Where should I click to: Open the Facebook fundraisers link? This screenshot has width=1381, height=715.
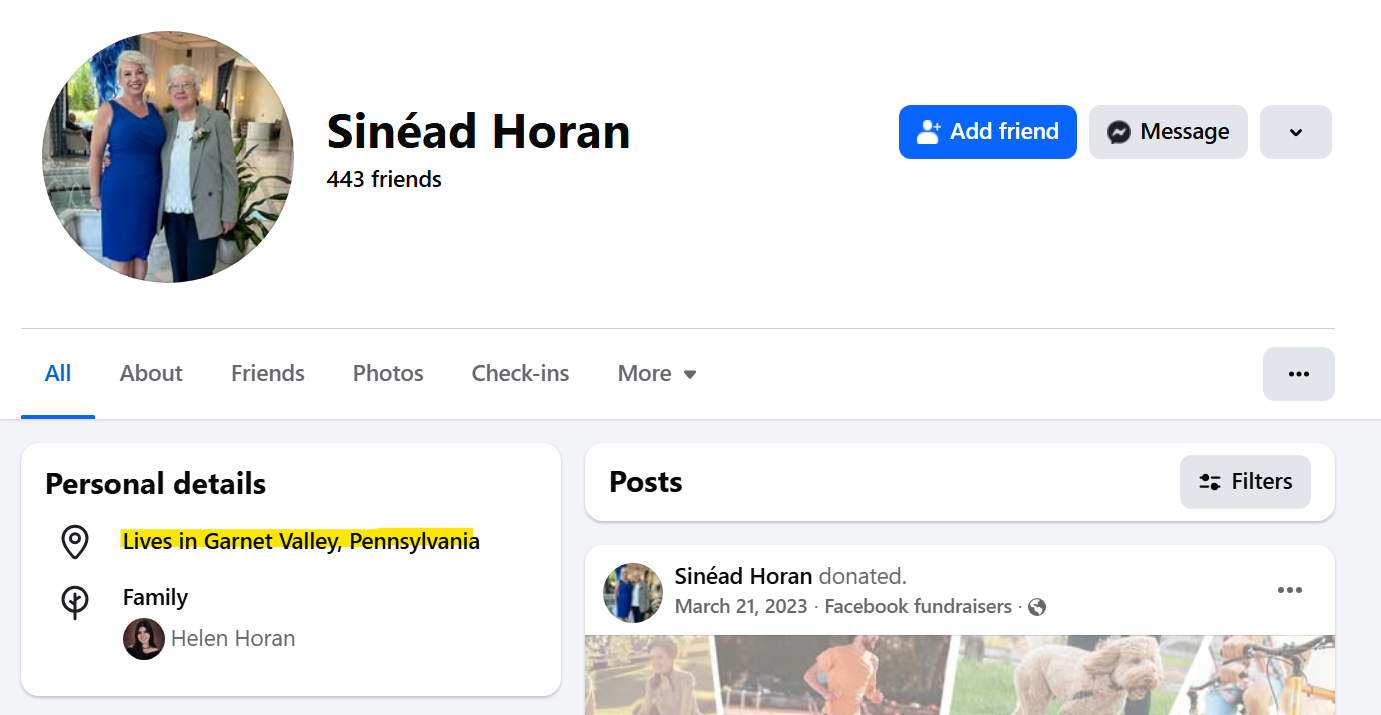(x=917, y=607)
